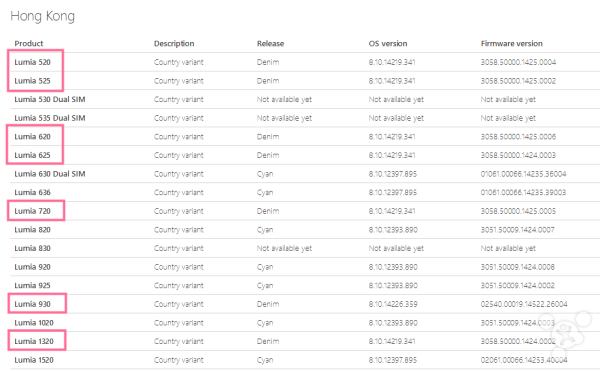This screenshot has height=371, width=600.
Task: Click the Hong Kong section heading
Action: point(42,16)
